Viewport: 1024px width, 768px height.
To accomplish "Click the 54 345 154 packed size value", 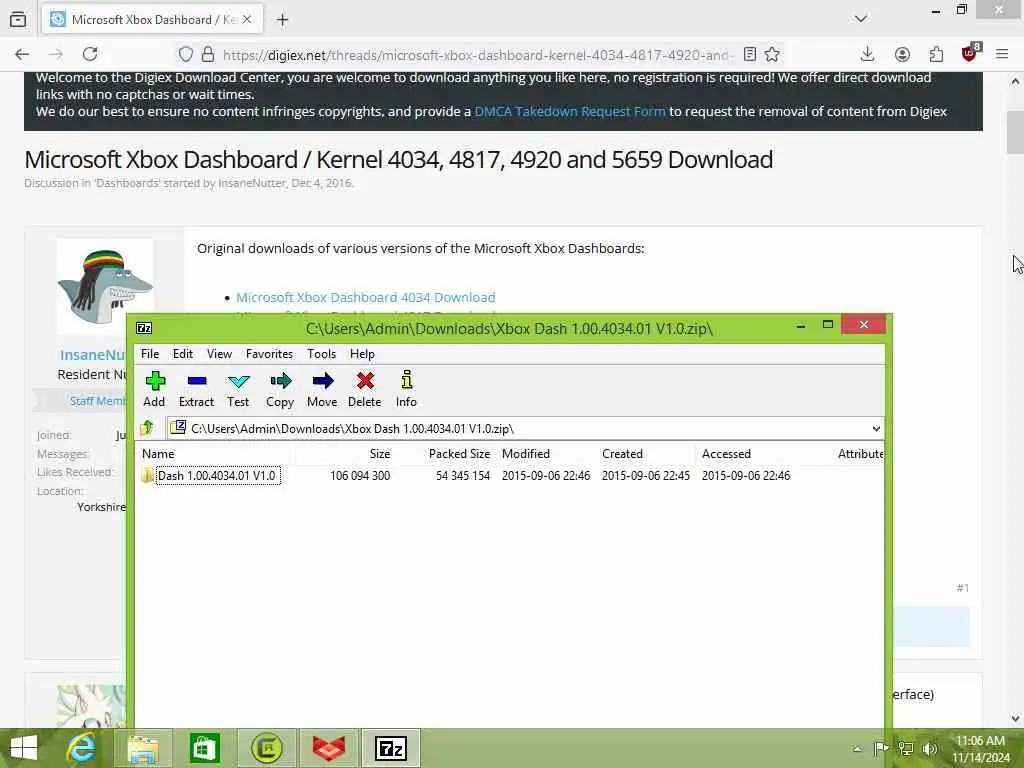I will pyautogui.click(x=463, y=475).
